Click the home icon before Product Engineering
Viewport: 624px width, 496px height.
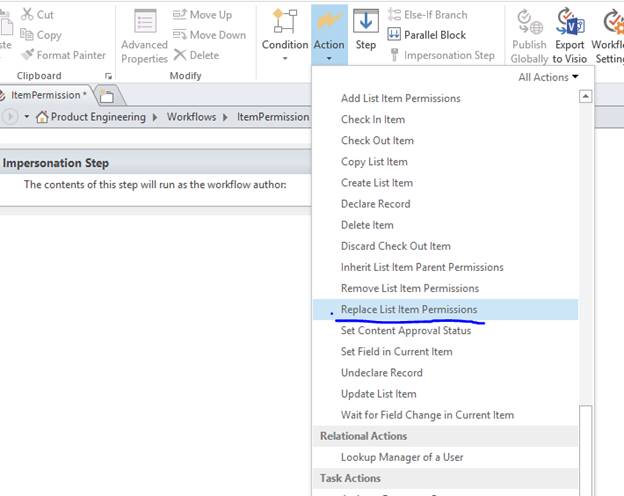pyautogui.click(x=42, y=117)
